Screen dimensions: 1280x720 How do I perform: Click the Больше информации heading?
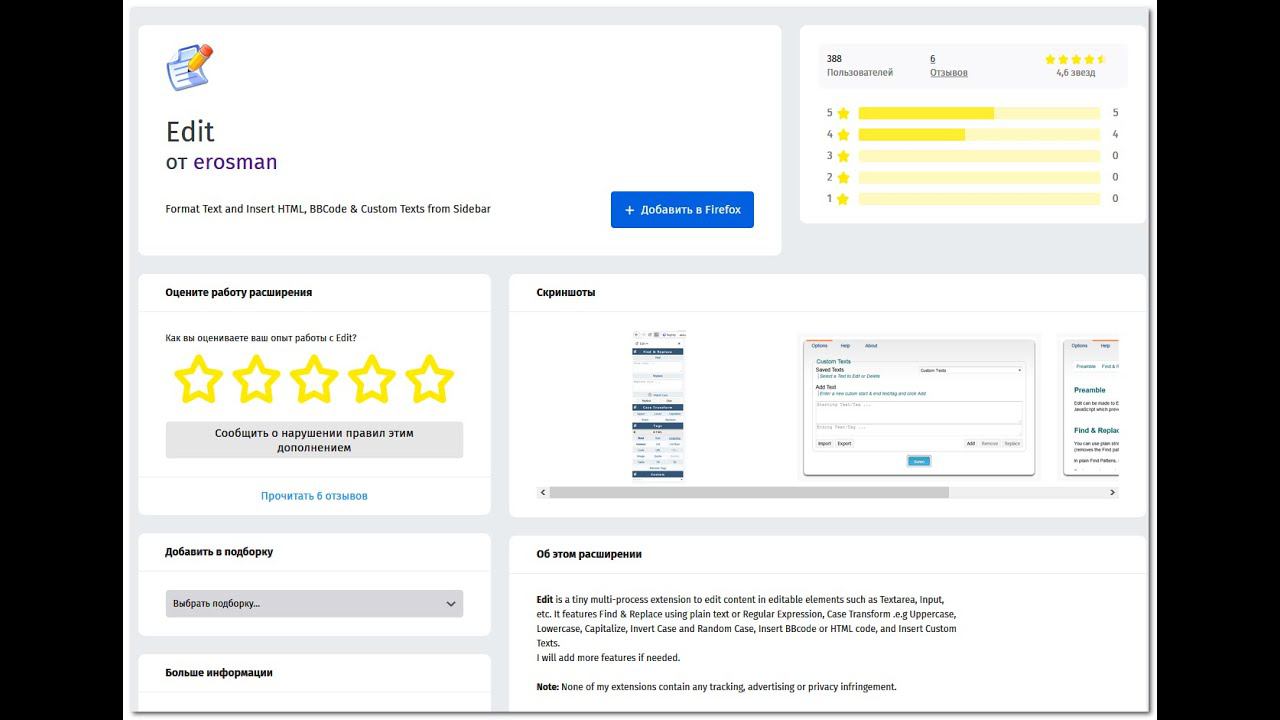click(x=219, y=673)
